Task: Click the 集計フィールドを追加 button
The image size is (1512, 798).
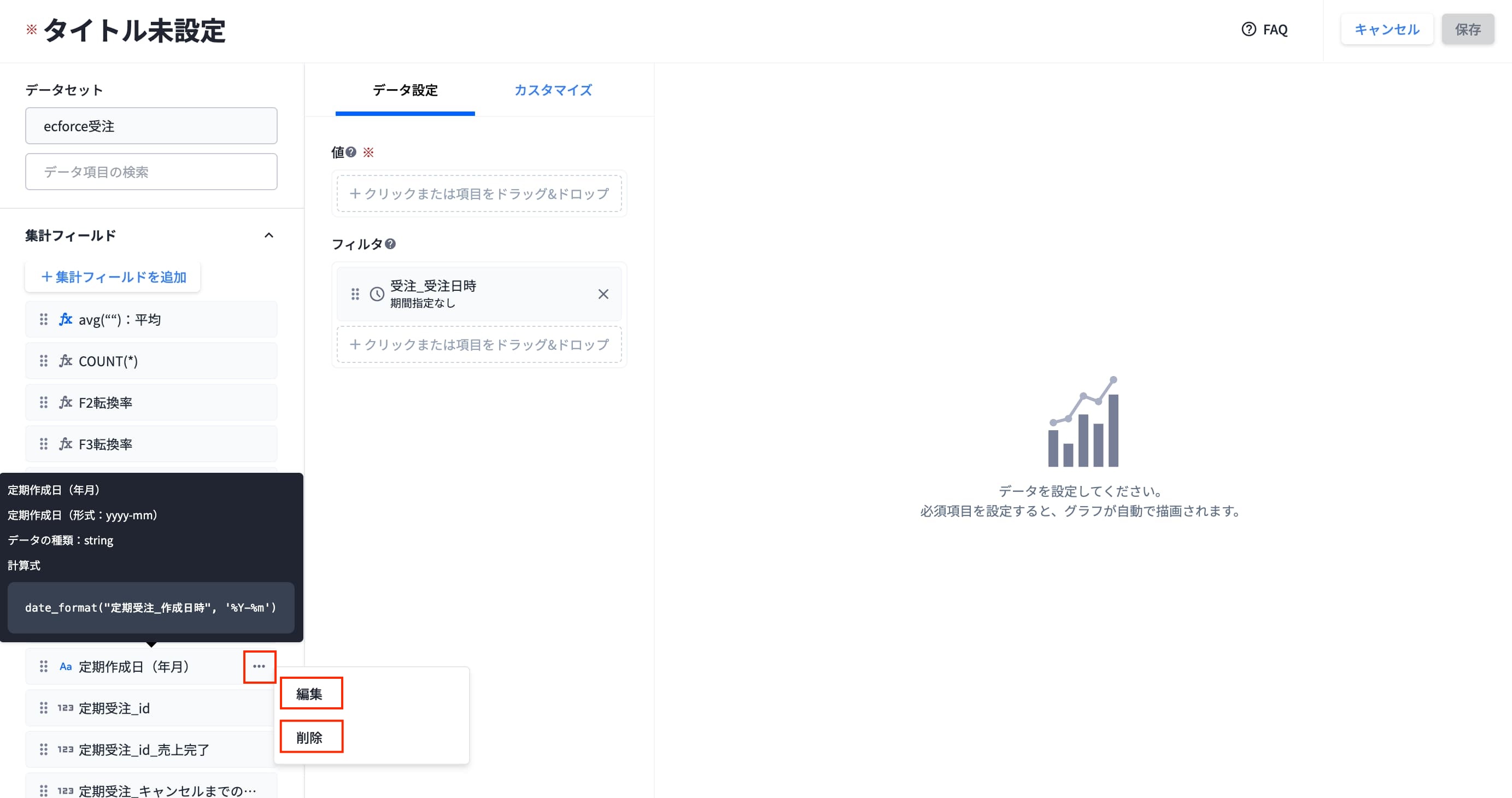Action: (x=113, y=277)
